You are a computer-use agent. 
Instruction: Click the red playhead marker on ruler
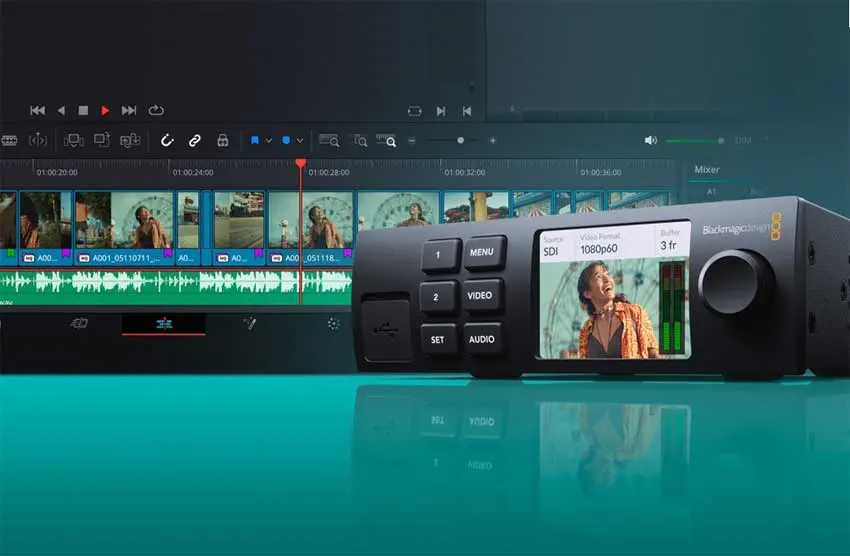coord(301,163)
